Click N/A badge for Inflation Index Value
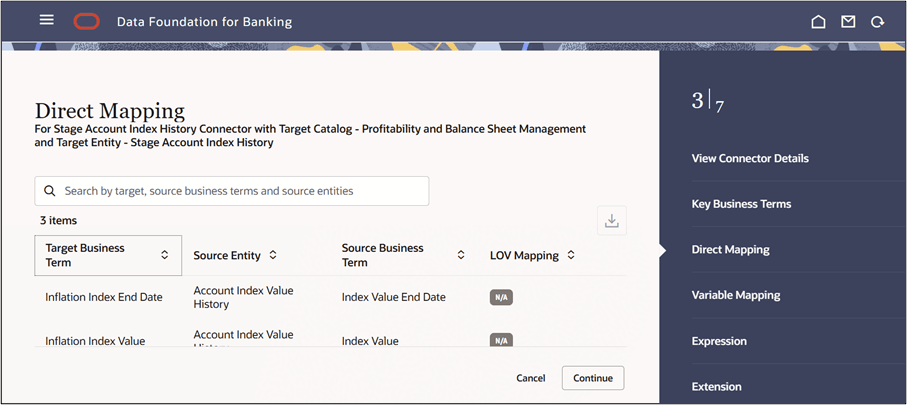 pyautogui.click(x=502, y=340)
